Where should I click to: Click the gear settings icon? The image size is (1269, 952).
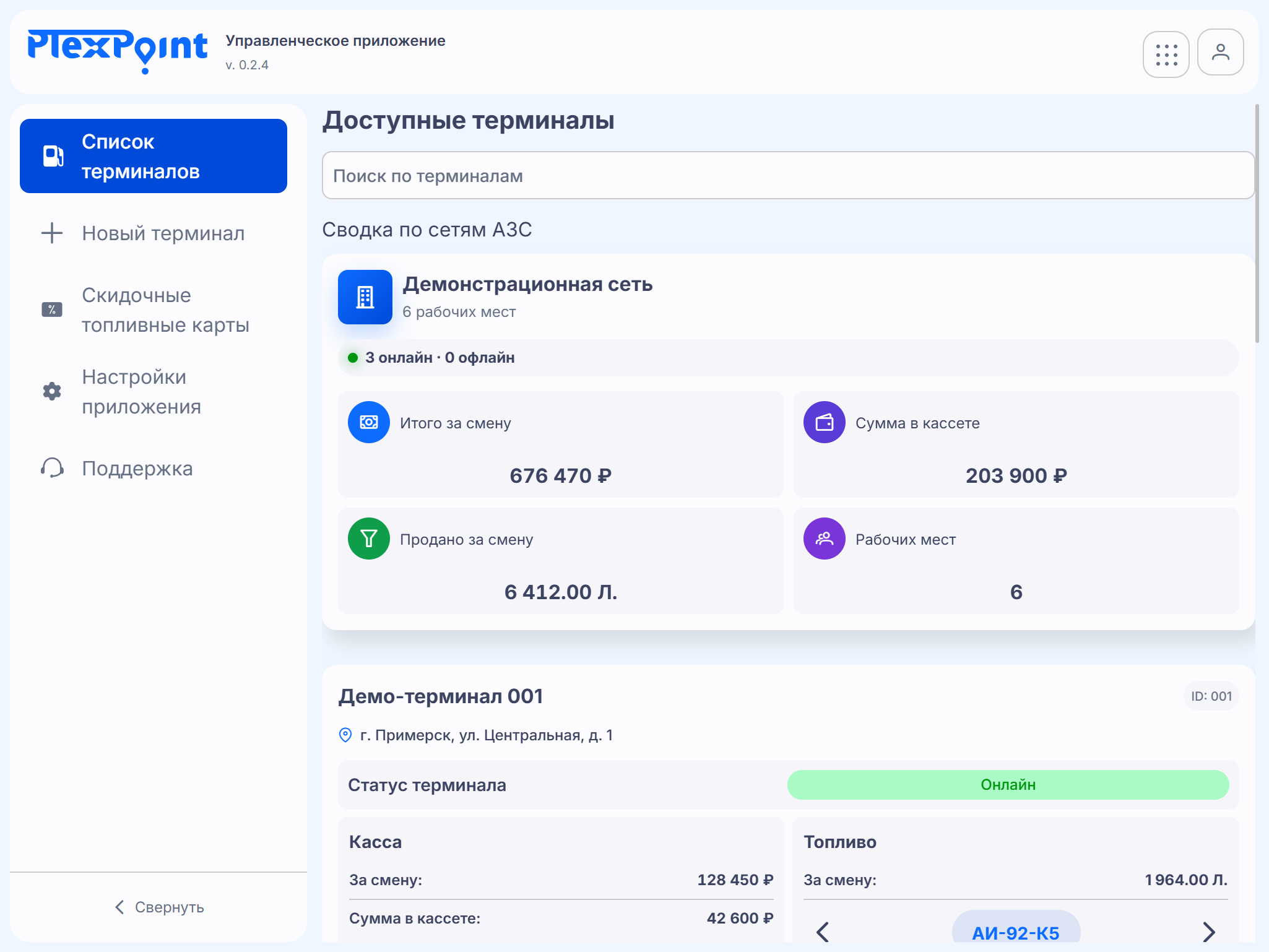point(52,391)
